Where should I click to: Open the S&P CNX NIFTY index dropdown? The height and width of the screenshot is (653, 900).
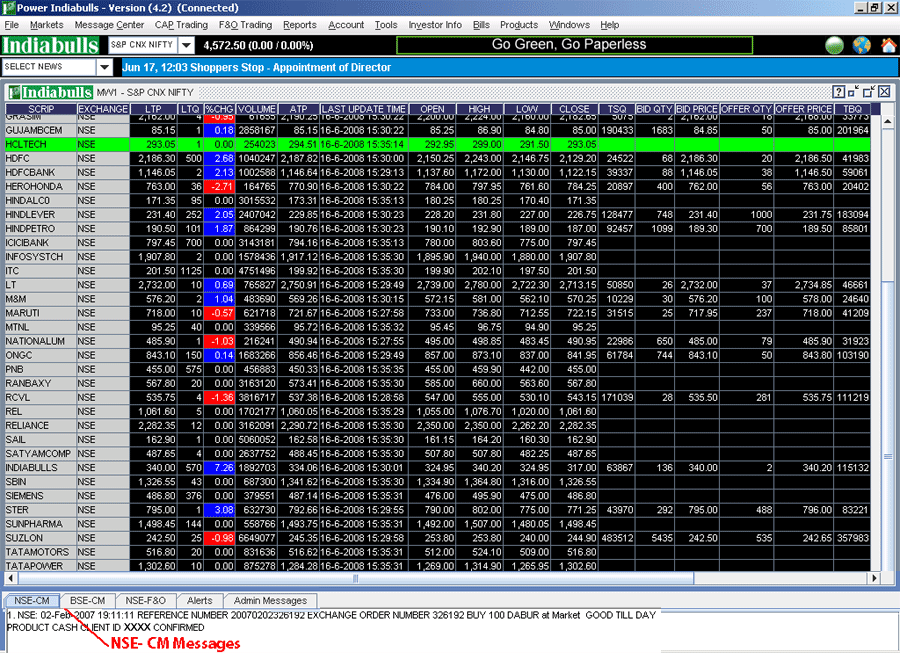coord(187,45)
